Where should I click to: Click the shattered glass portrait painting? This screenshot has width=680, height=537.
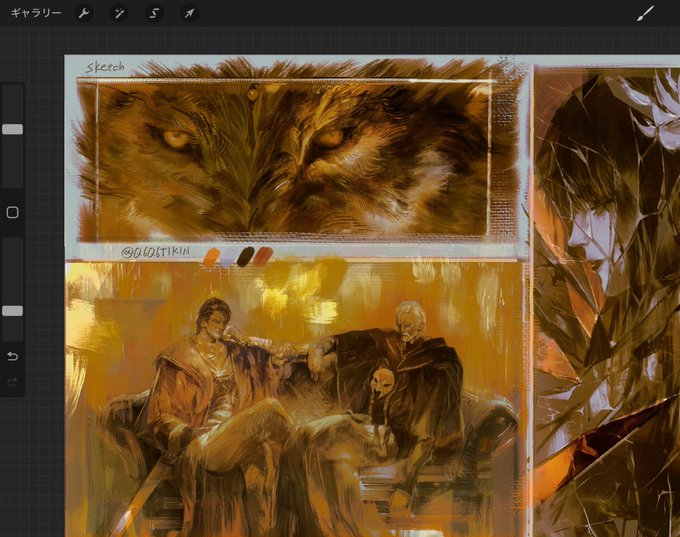coord(606,301)
